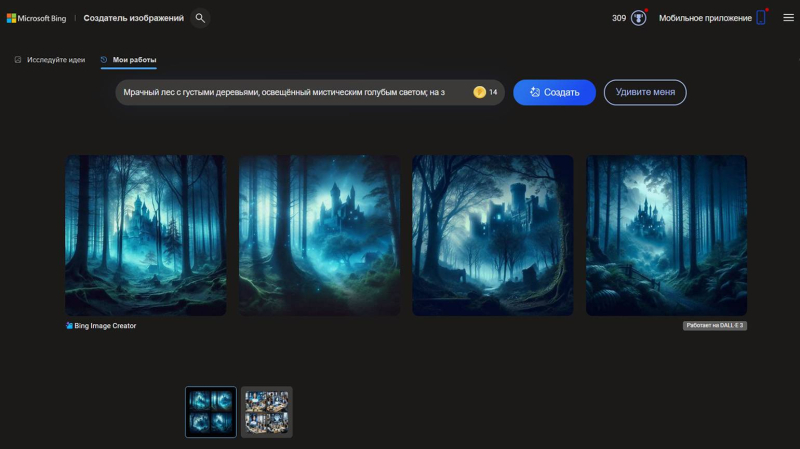Check the remaining boosts count 14
800x449 pixels.
click(x=493, y=92)
